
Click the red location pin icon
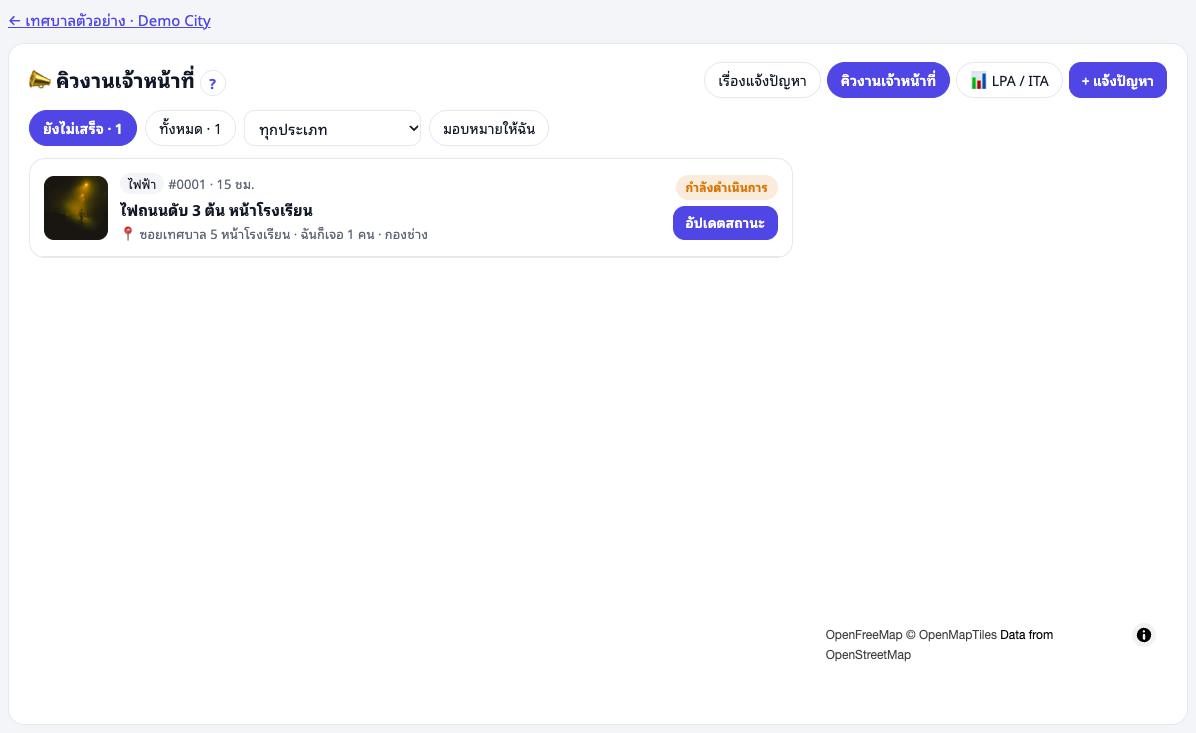point(127,233)
